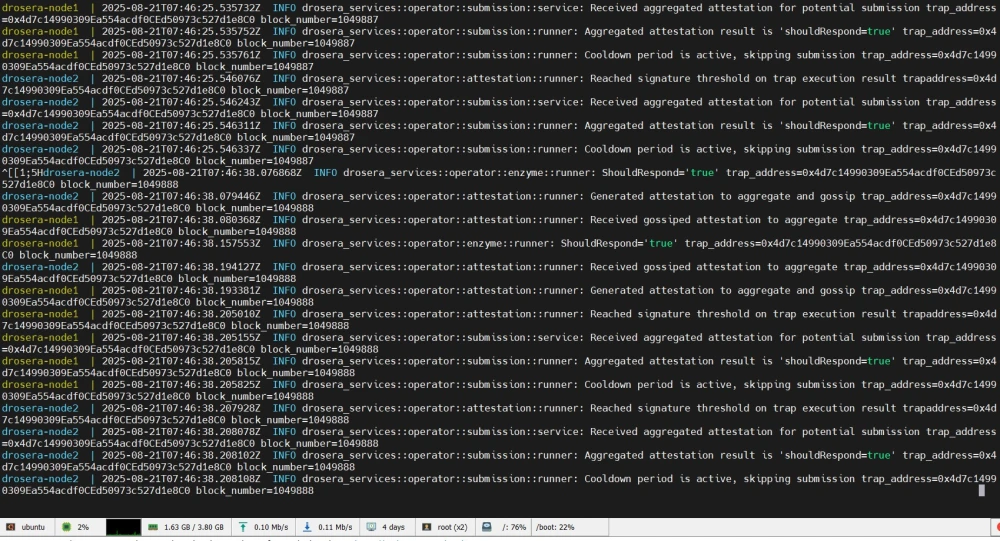
Task: Click the green CPU chip icon
Action: (x=66, y=527)
